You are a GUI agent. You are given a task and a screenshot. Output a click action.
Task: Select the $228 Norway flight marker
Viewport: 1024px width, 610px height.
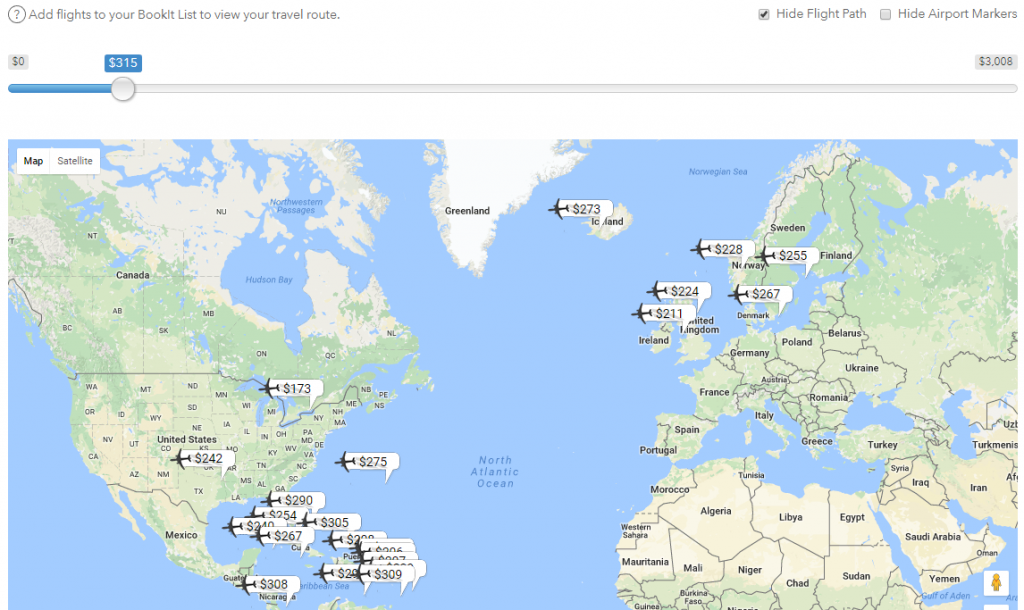722,249
